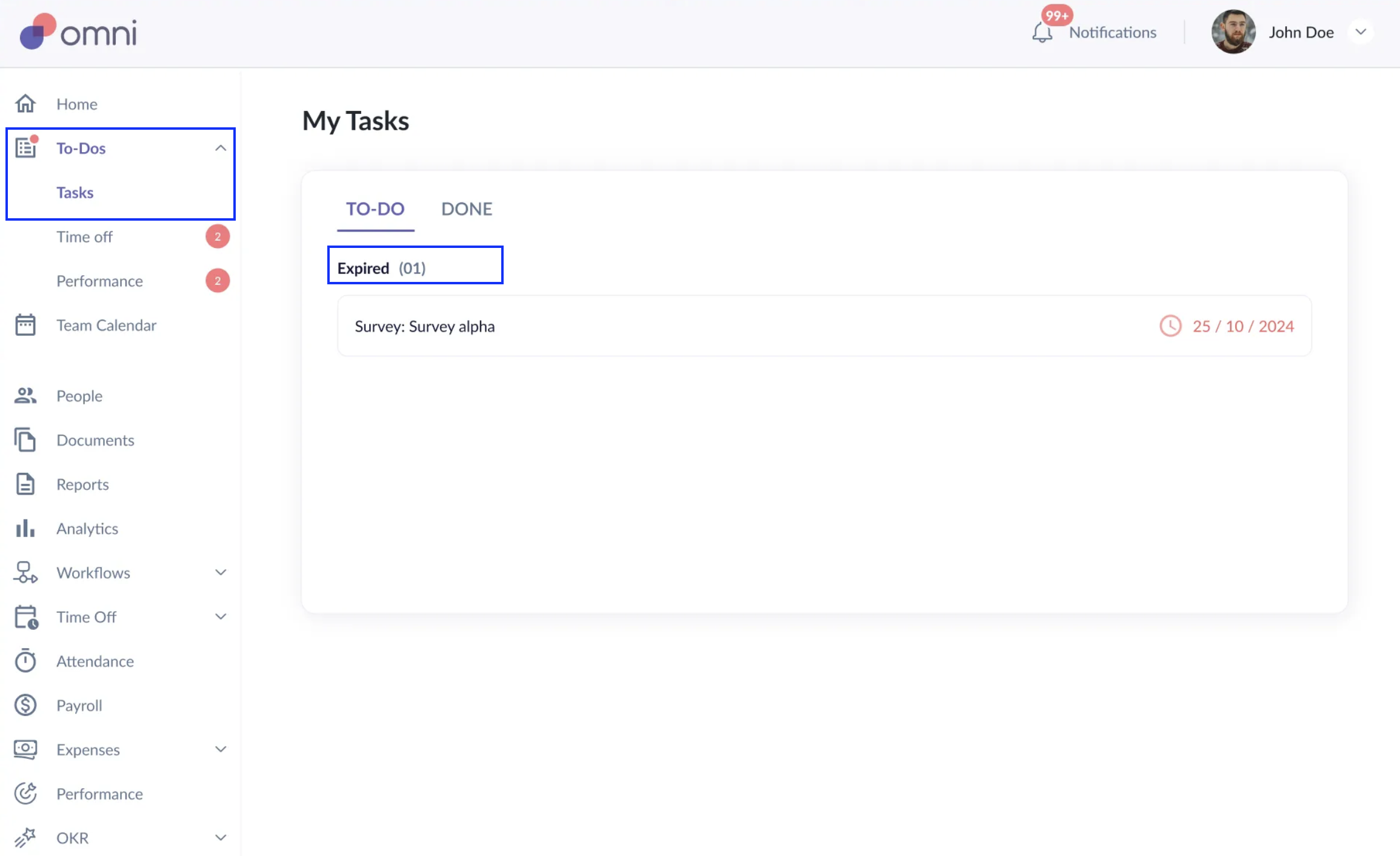The image size is (1400, 856).
Task: Switch to the DONE tab
Action: tap(467, 209)
